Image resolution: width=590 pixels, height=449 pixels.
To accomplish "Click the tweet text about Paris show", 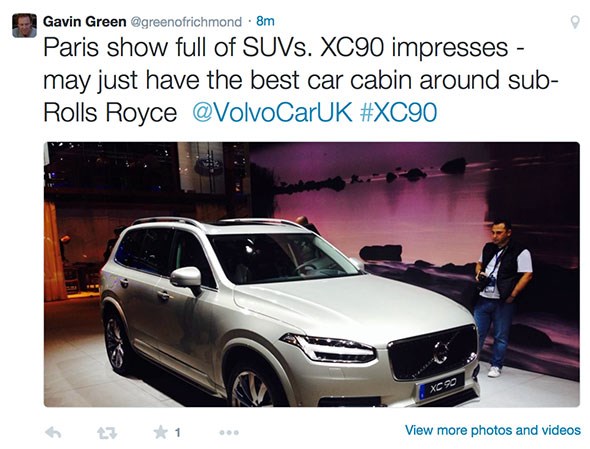I will pos(301,80).
